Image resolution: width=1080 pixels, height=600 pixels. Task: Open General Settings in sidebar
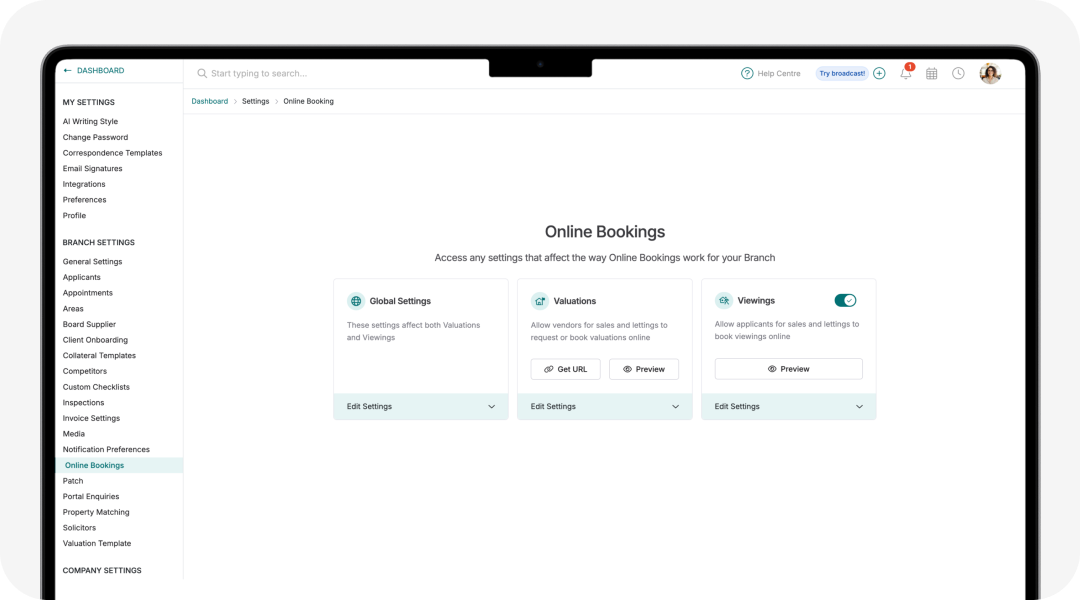(92, 262)
